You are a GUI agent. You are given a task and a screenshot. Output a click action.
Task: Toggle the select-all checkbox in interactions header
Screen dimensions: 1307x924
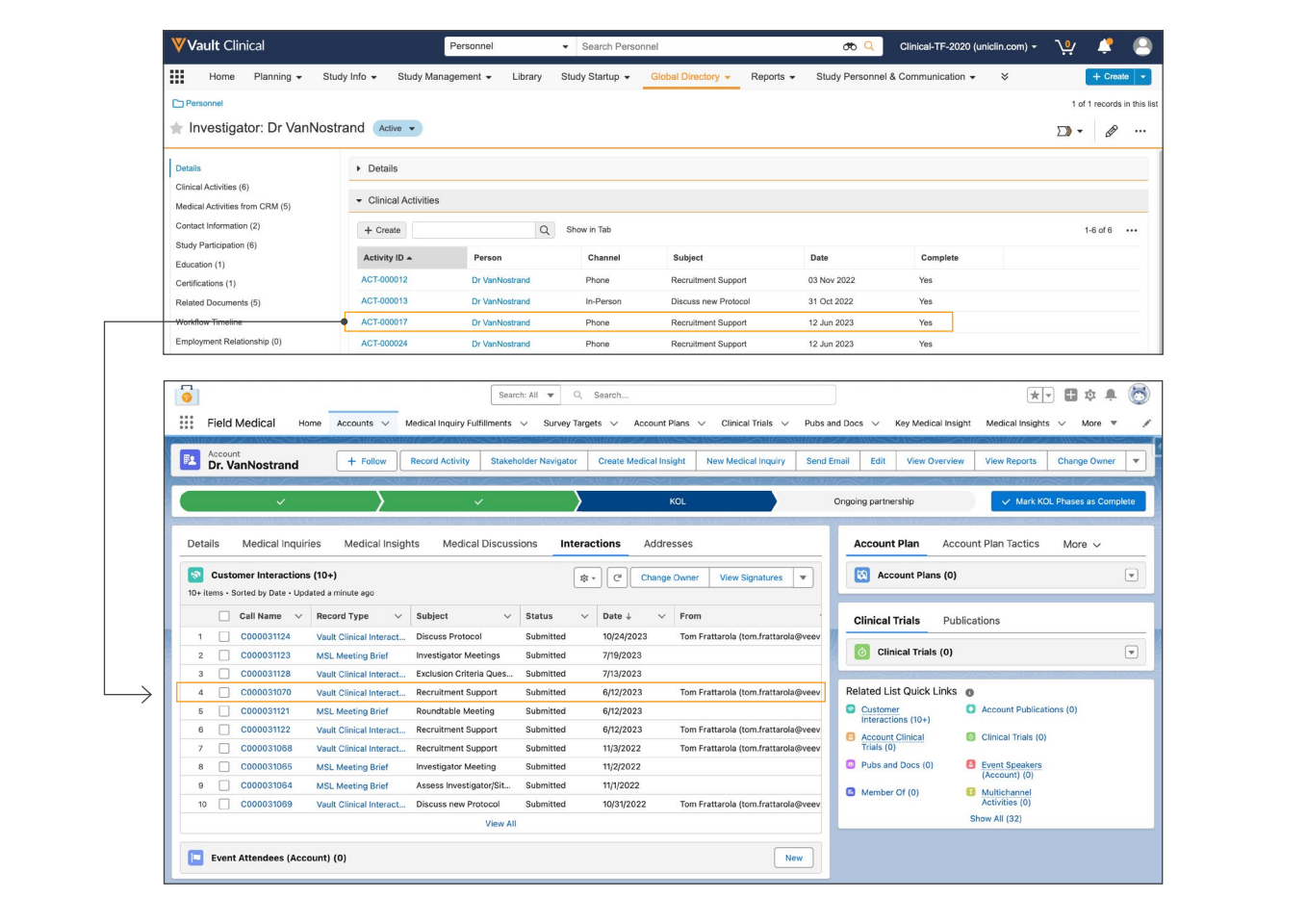(224, 616)
